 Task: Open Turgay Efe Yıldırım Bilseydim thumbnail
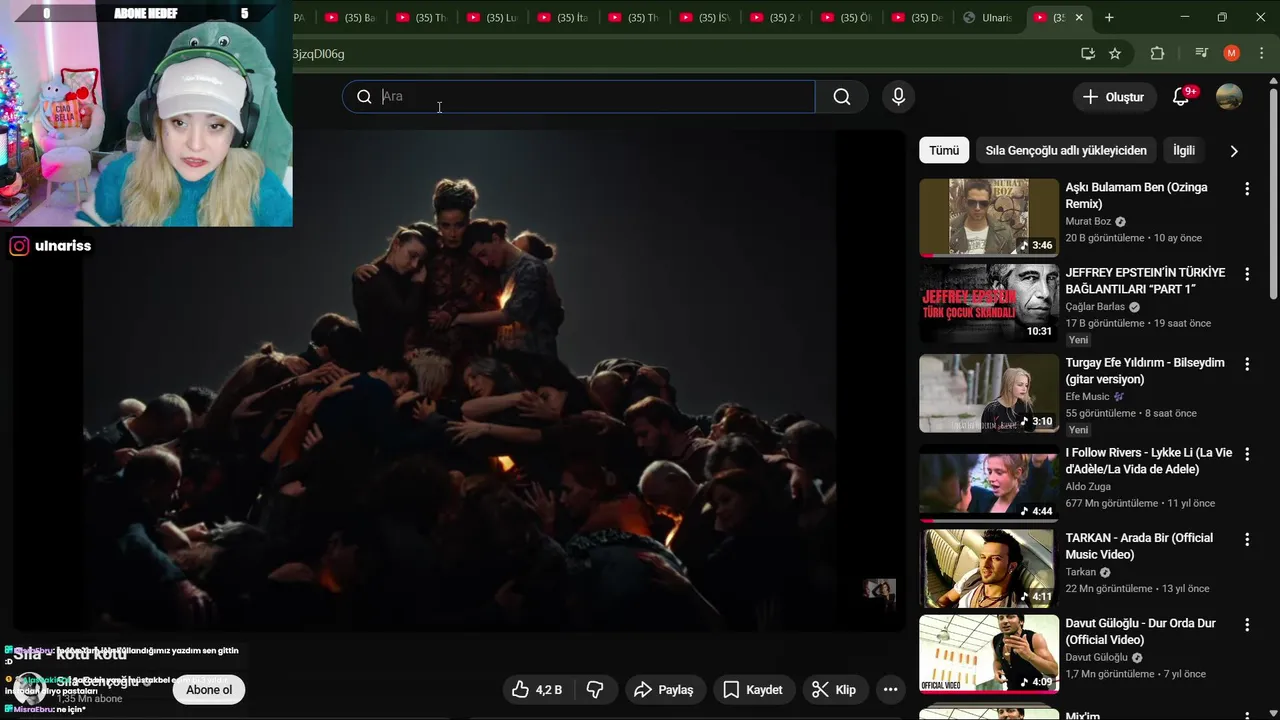click(988, 393)
